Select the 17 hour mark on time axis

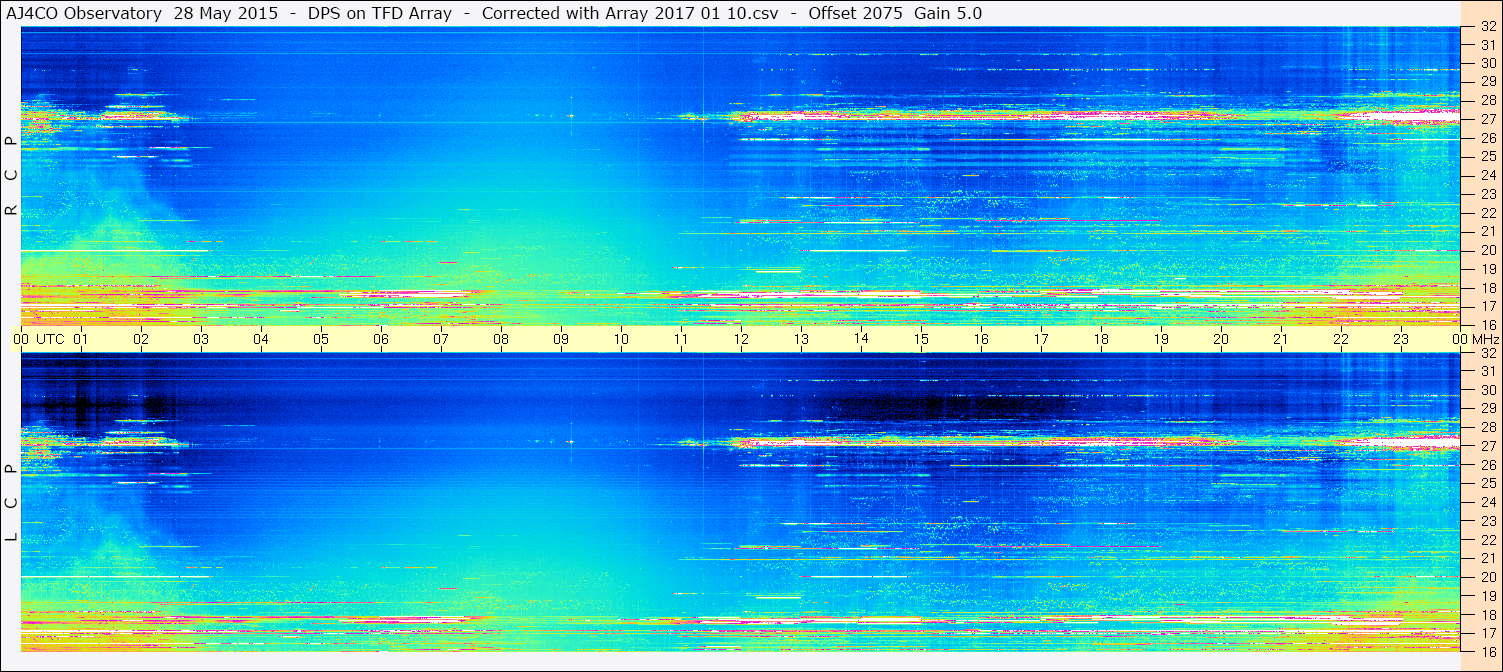[1041, 340]
